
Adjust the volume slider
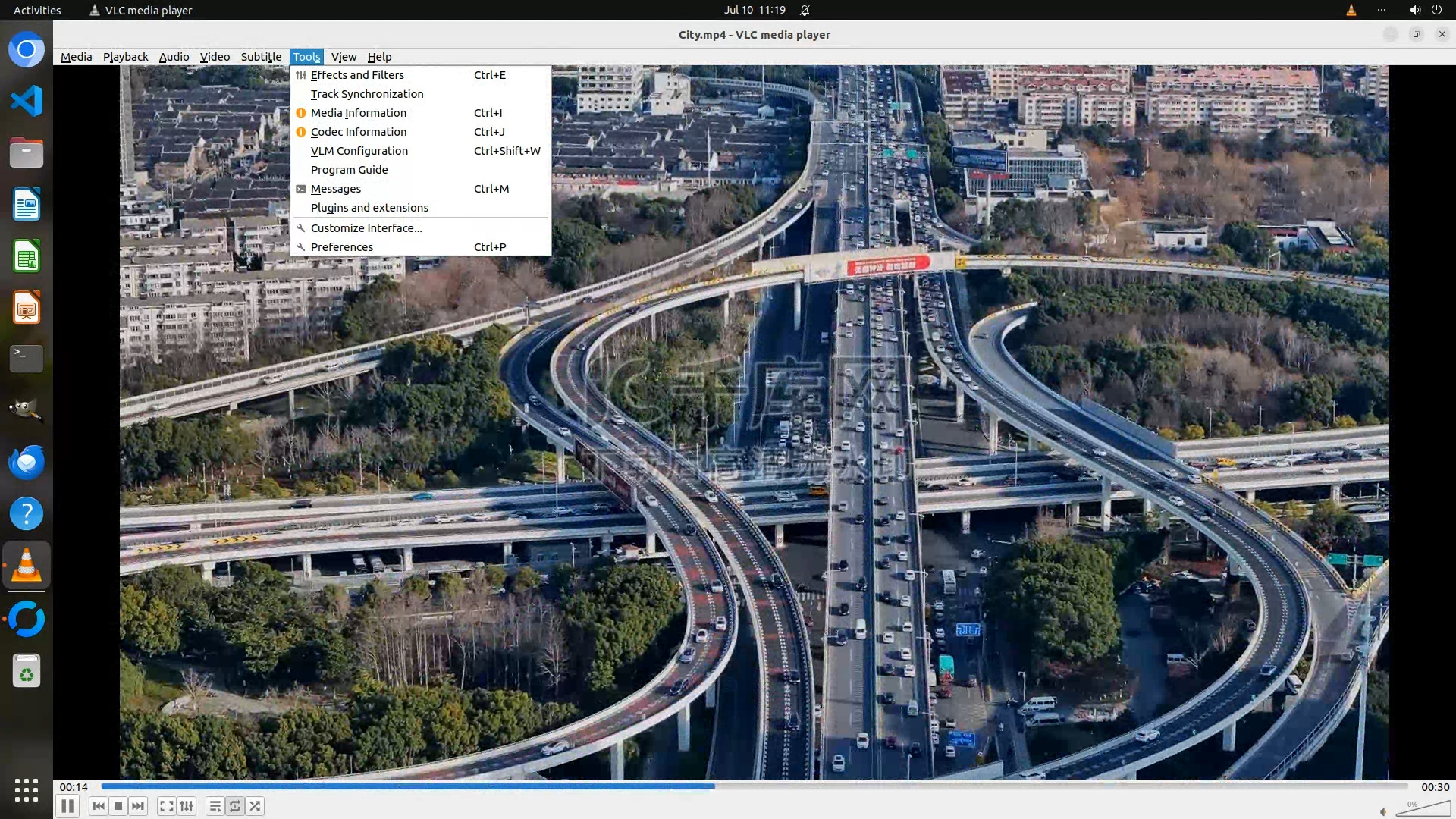coord(1423,810)
